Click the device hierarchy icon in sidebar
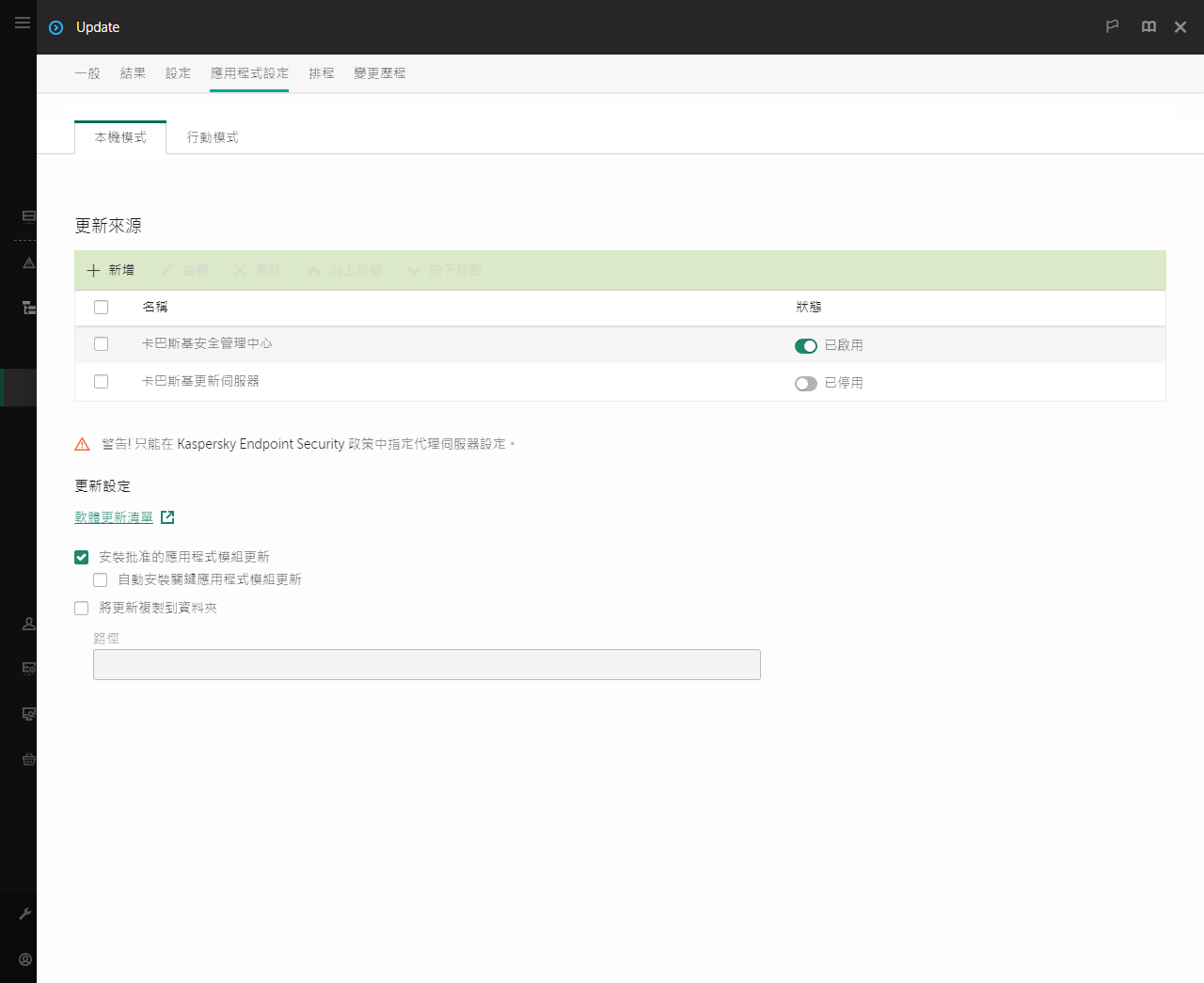Screen dimensions: 1204x983 click(28, 308)
